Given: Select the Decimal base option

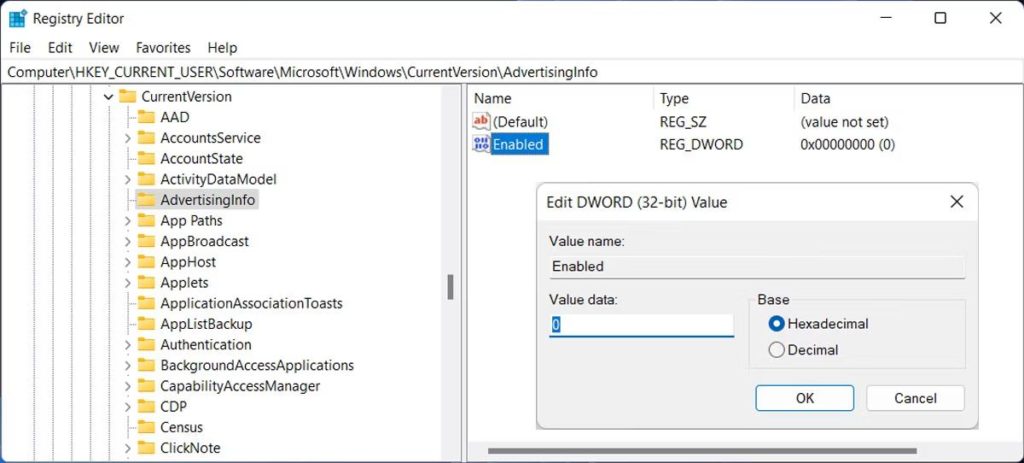Looking at the screenshot, I should pyautogui.click(x=776, y=350).
